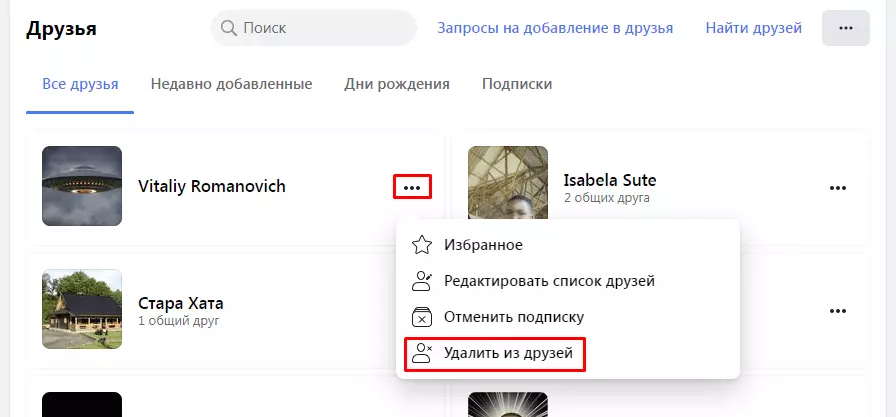Switch to the Все друзья tab
This screenshot has height=417, width=896.
80,85
